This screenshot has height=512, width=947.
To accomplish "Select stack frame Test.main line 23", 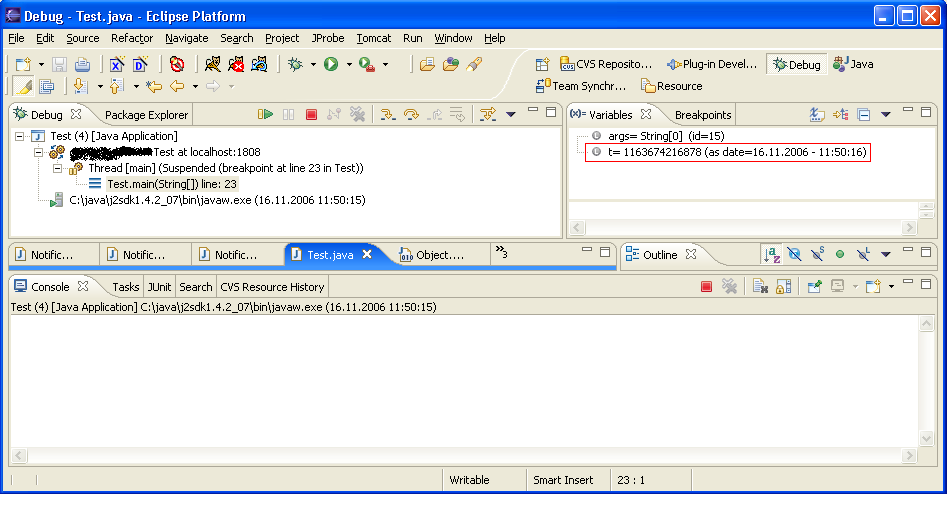I will coord(172,184).
